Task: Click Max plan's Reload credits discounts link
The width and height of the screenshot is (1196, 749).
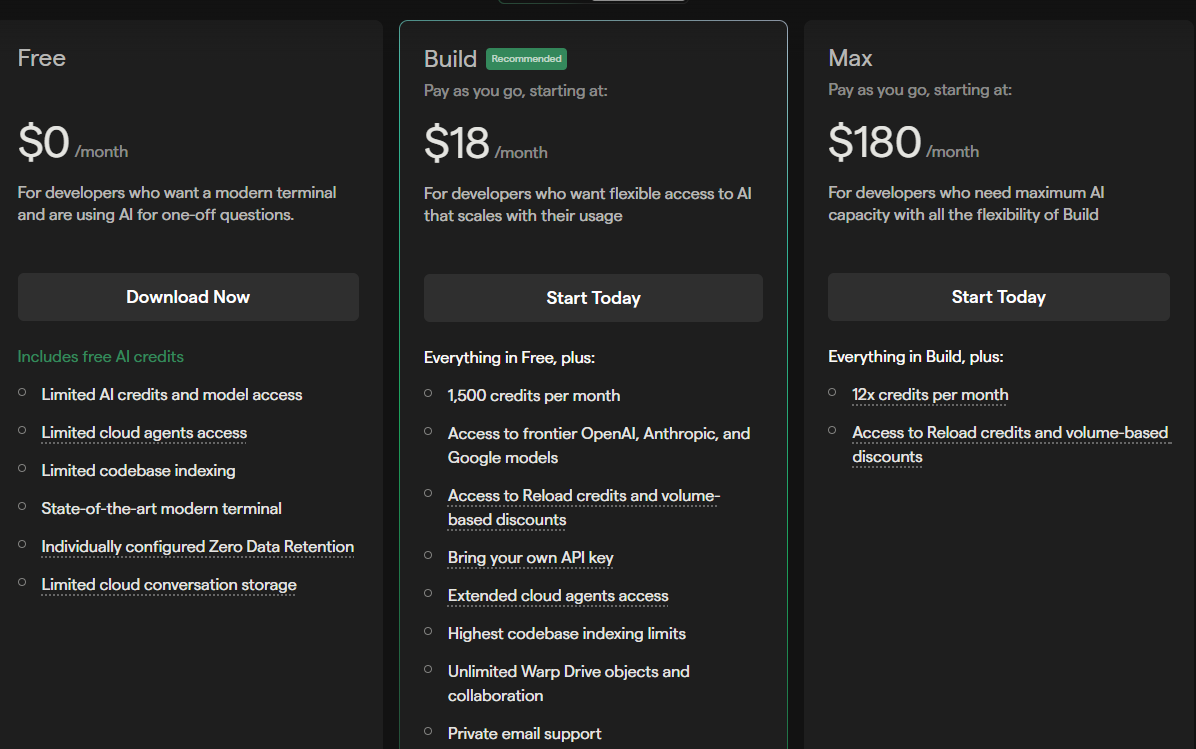Action: (1011, 444)
